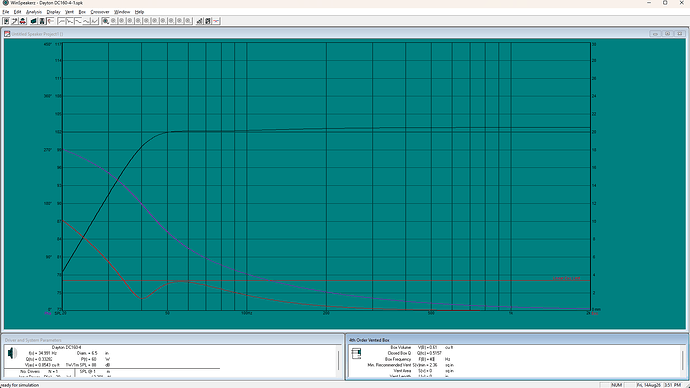
Task: Click the Dayton DC160-4 driver name
Action: point(66,348)
